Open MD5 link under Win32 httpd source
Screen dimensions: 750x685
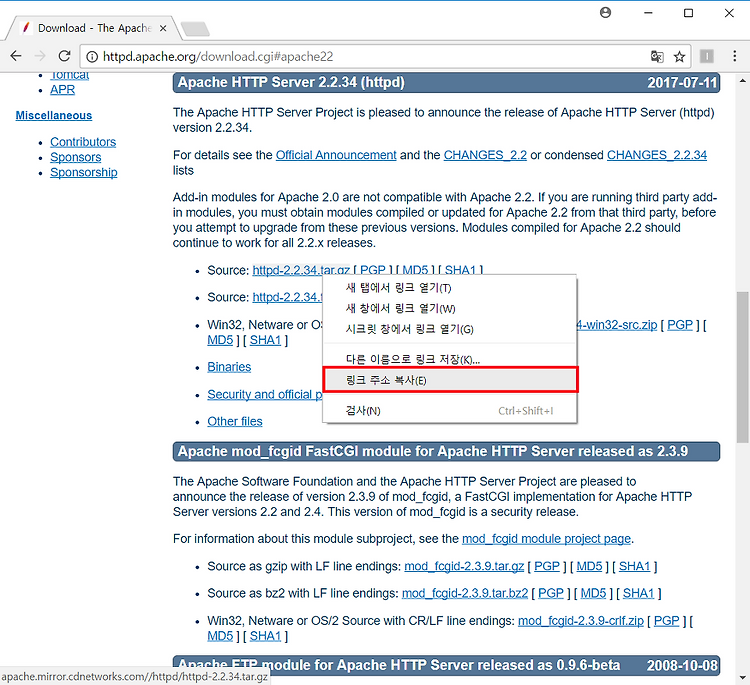pos(220,340)
